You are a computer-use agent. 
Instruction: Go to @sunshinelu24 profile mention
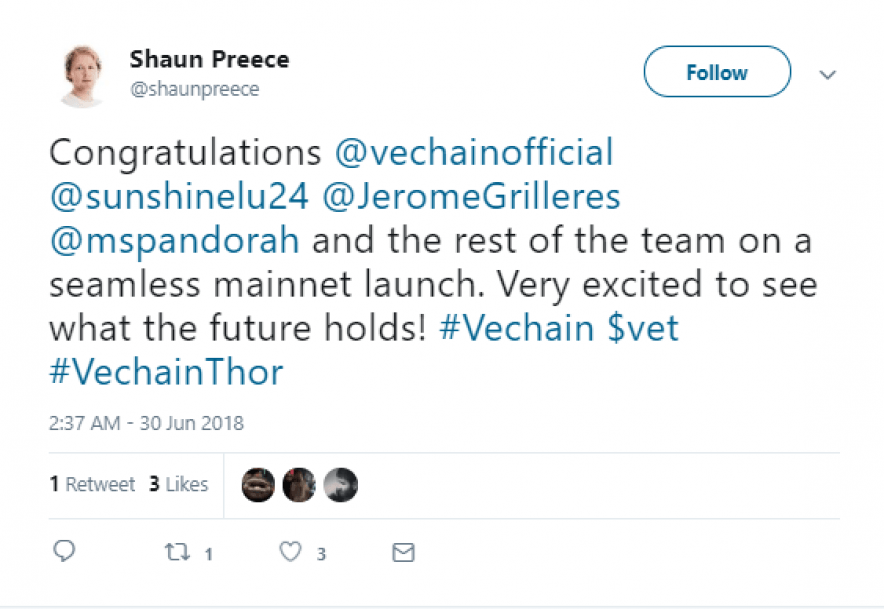click(x=178, y=197)
